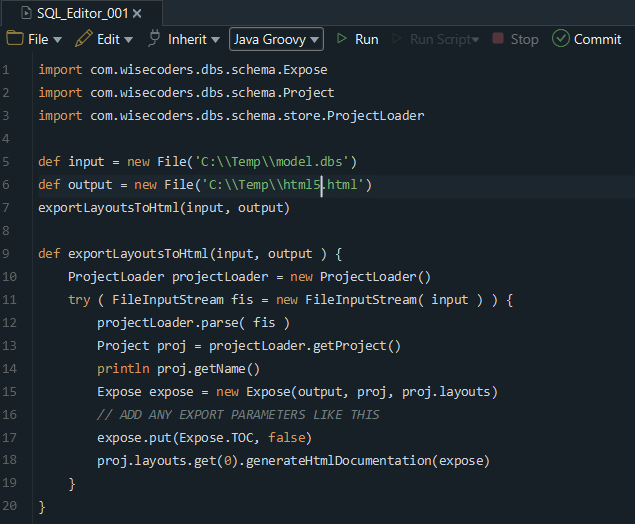Click 'new FileInputStream( input )' on line 11

coord(379,300)
